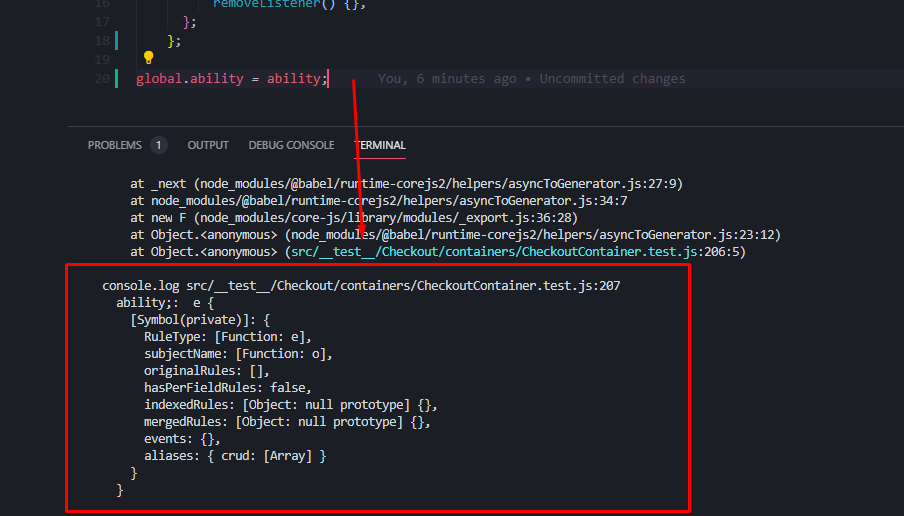
Task: Click the 'indexedRules: [Object: null prototype]' line
Action: 291,405
